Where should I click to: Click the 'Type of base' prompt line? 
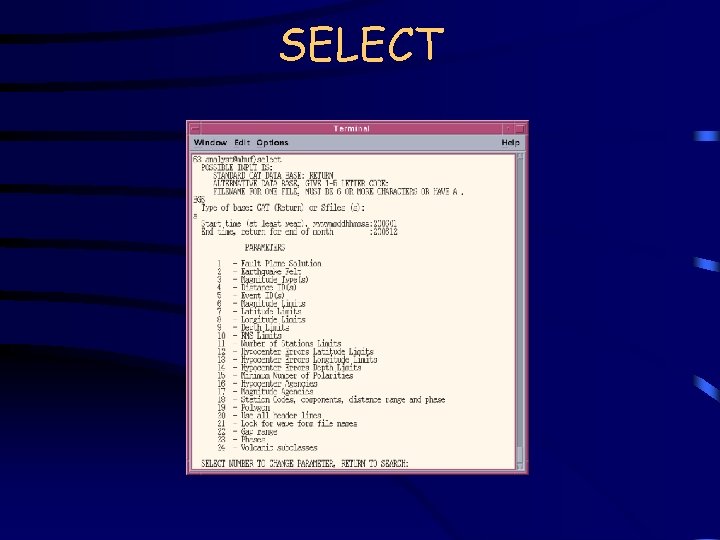[283, 208]
